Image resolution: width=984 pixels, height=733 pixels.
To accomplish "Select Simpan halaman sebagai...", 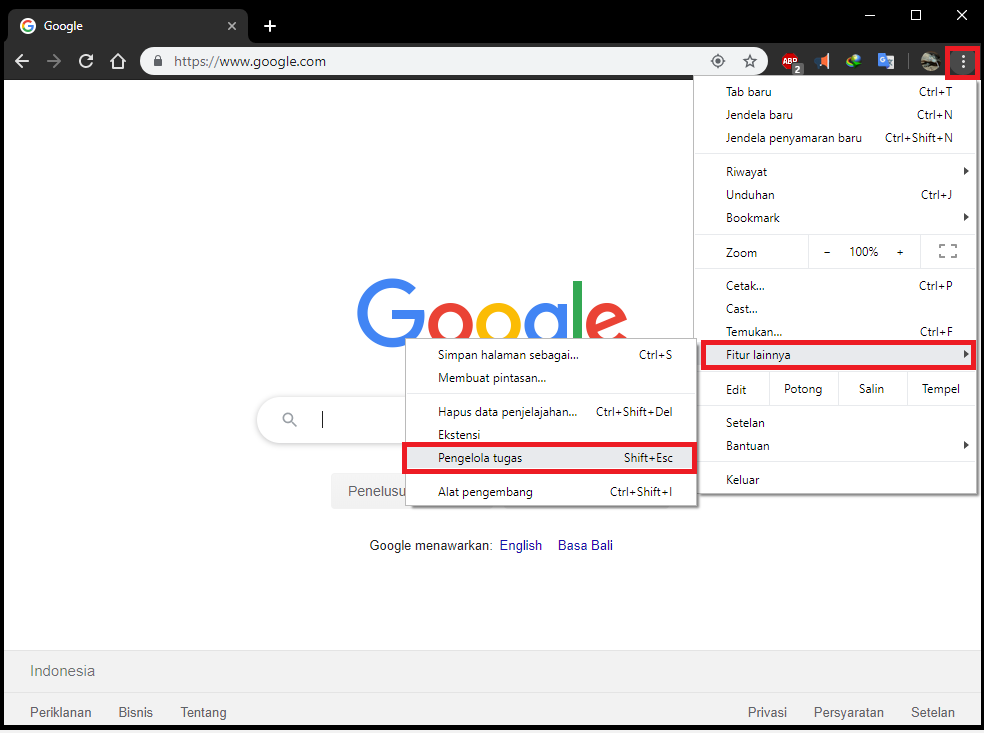I will pos(551,355).
